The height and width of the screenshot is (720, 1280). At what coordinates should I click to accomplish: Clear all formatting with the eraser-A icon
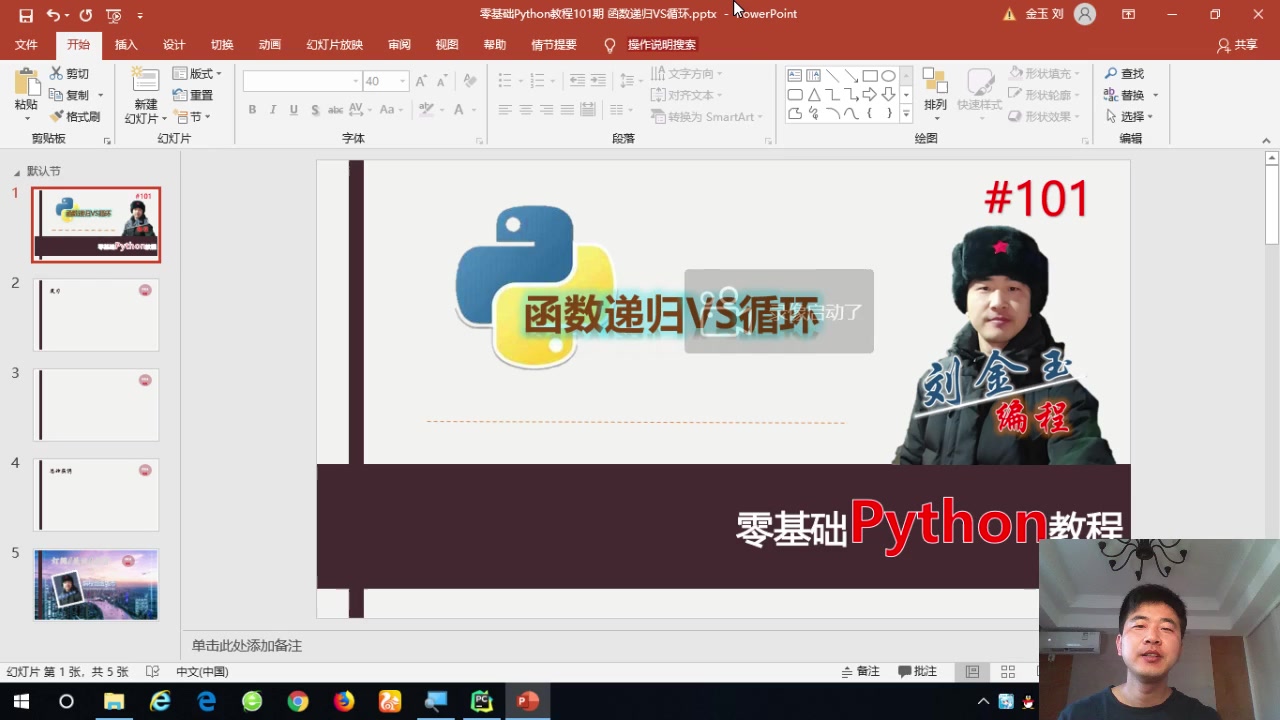(469, 81)
